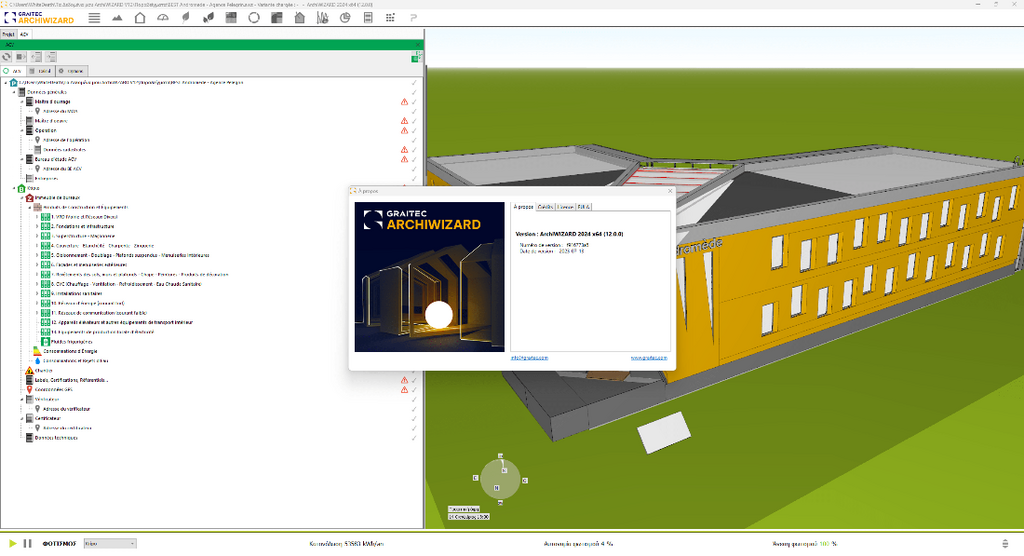1024x556 pixels.
Task: Collapse the Maître d'ouvrage tree node
Action: (22, 102)
